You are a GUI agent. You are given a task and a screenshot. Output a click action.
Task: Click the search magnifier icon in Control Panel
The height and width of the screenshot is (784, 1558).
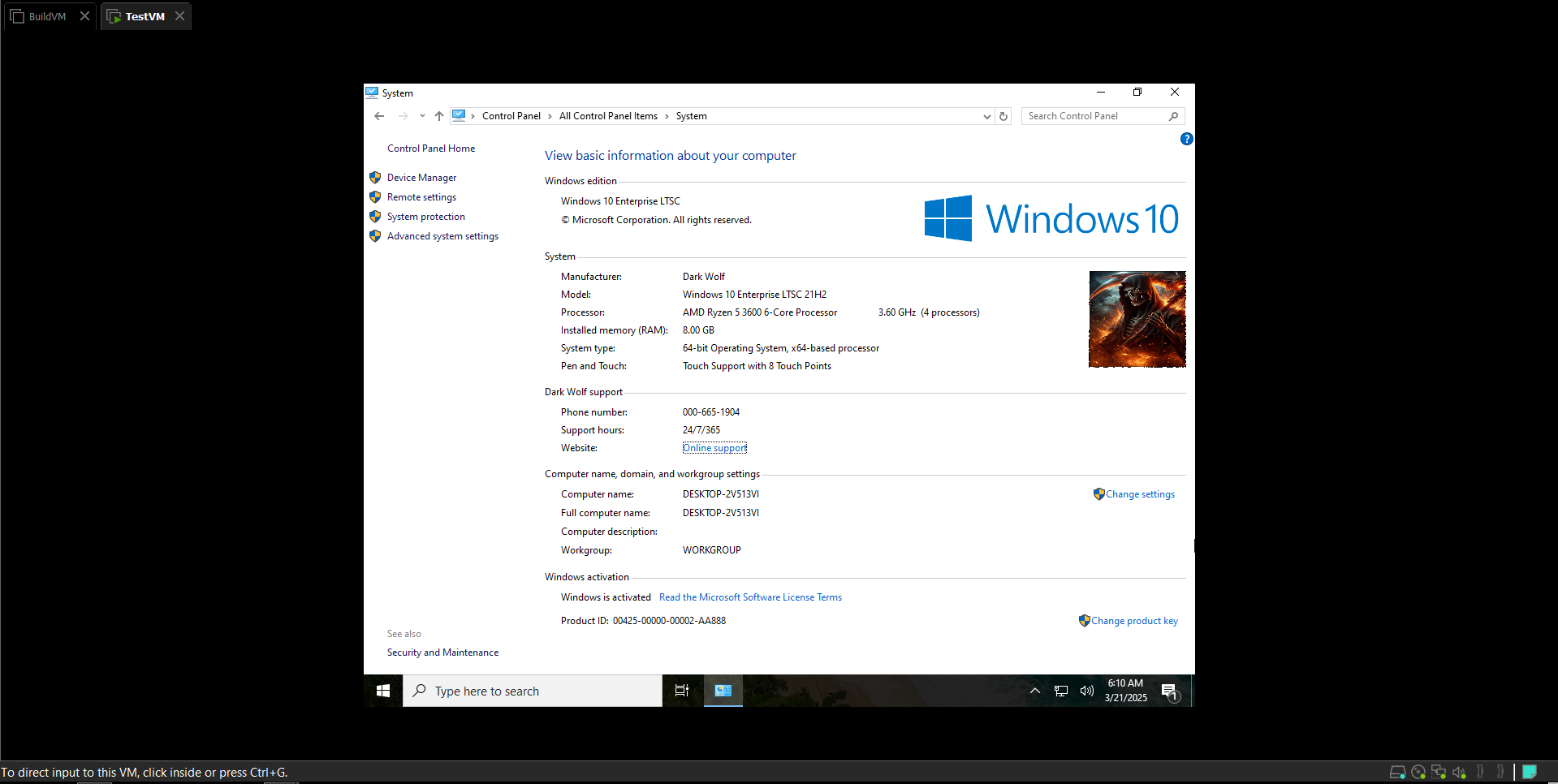[1173, 116]
